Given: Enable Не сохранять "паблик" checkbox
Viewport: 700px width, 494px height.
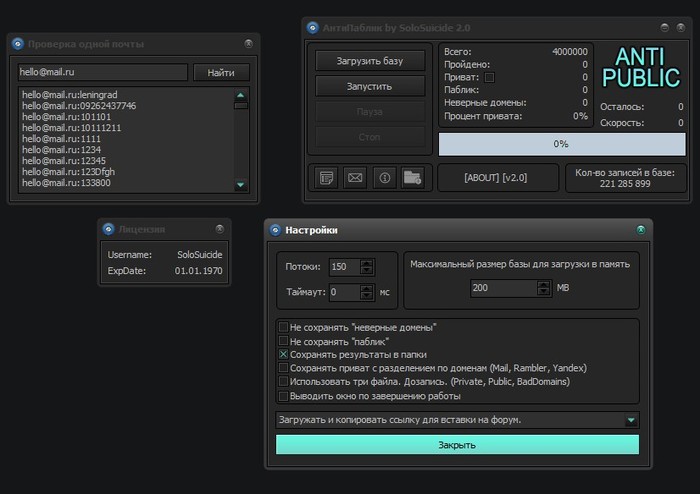Looking at the screenshot, I should pyautogui.click(x=283, y=340).
